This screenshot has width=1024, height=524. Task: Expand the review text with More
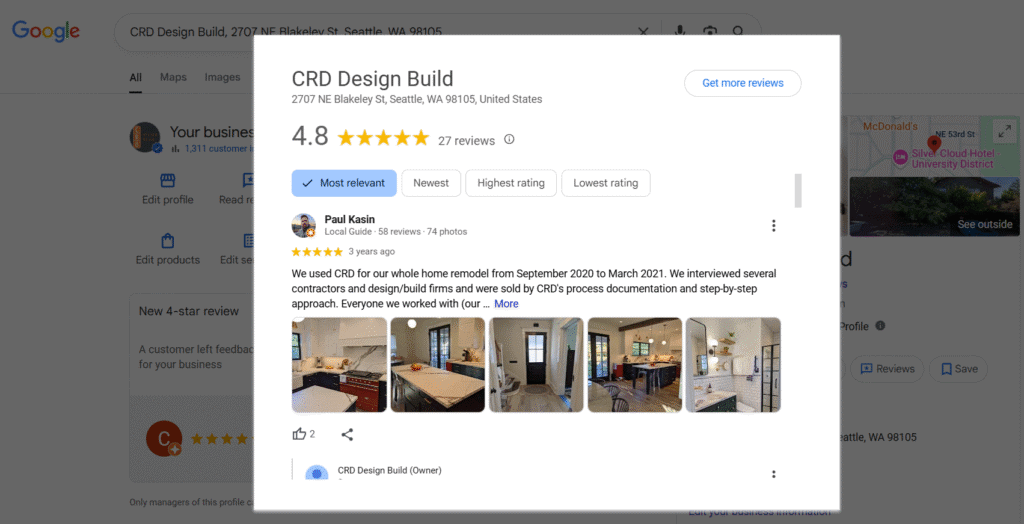[x=506, y=304]
